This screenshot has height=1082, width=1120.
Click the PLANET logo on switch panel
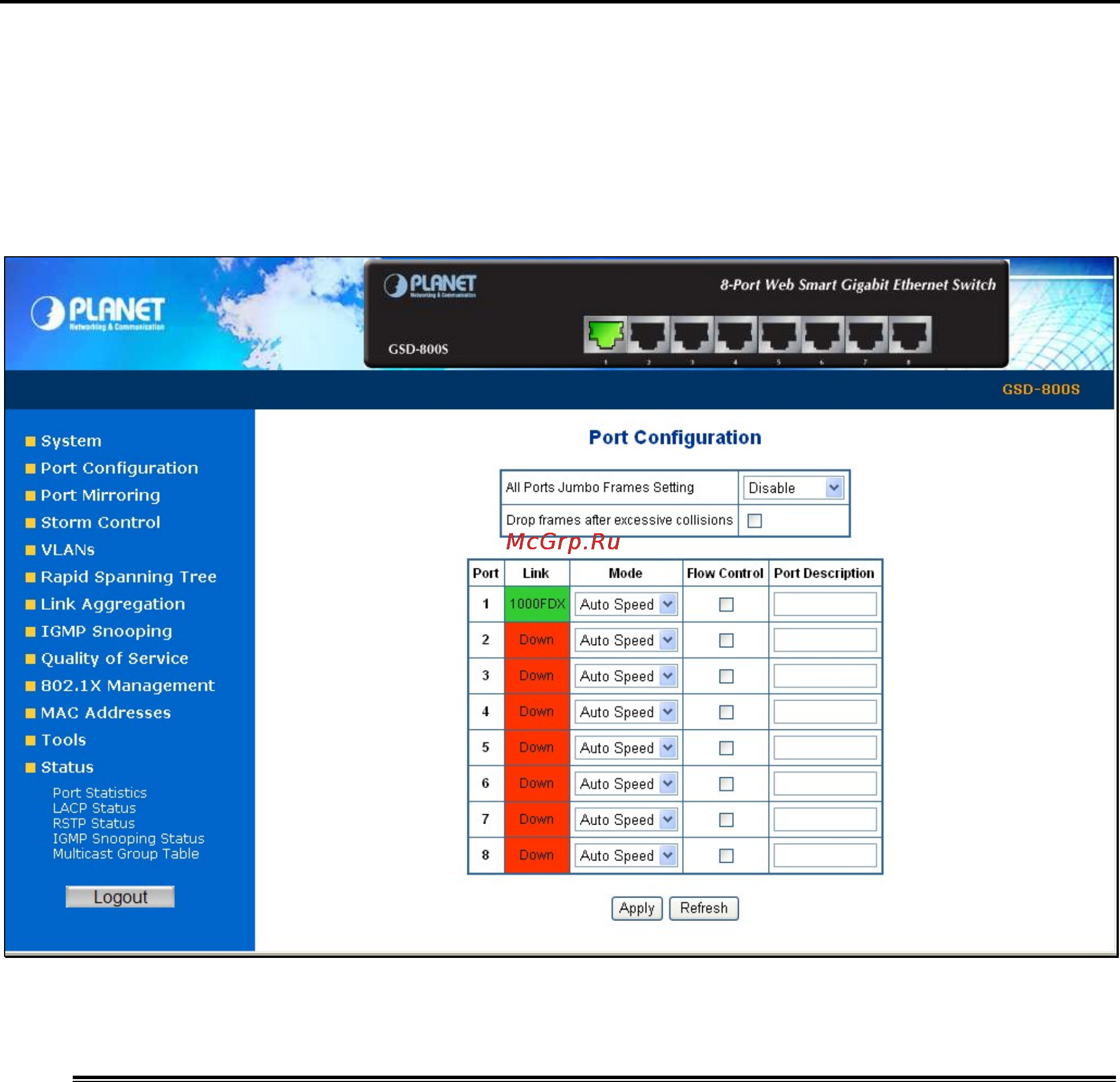point(430,286)
